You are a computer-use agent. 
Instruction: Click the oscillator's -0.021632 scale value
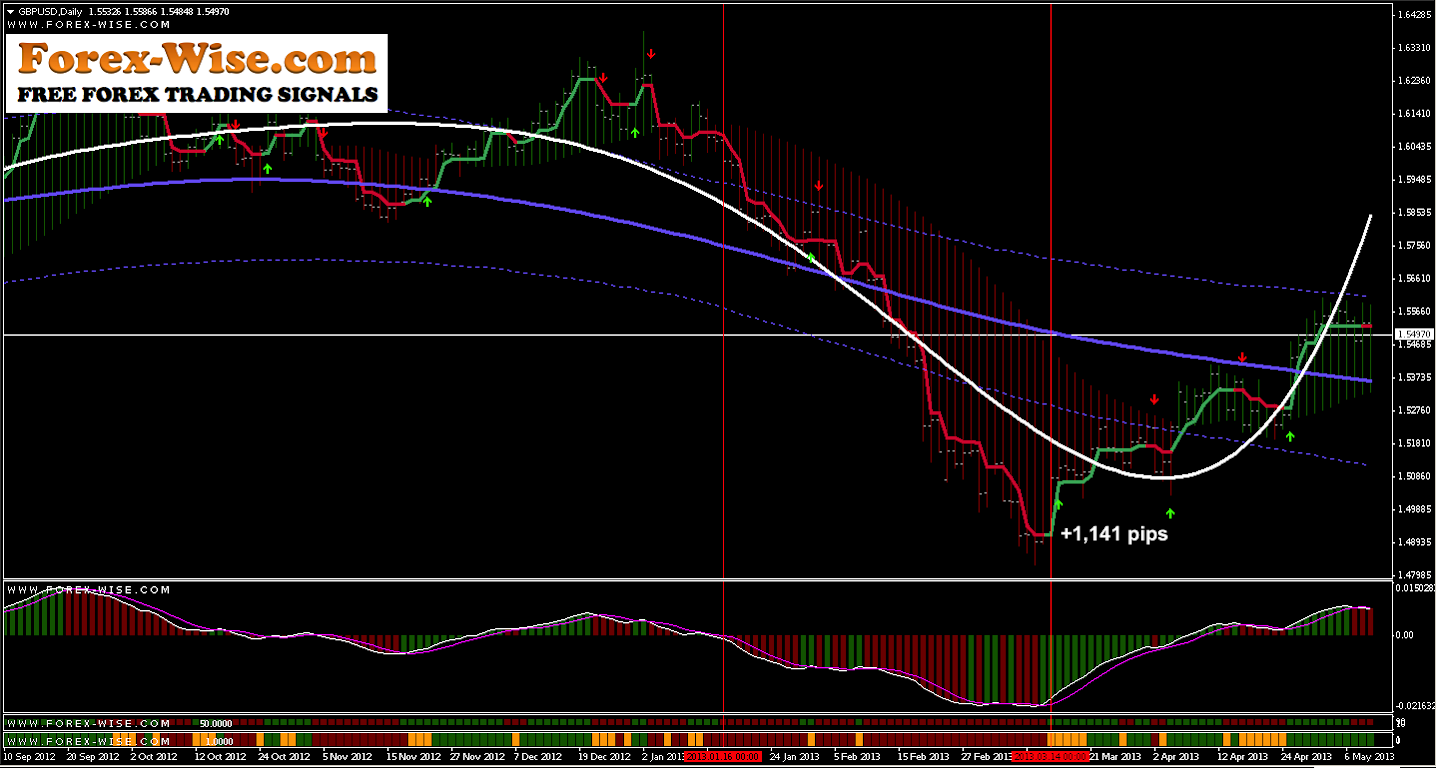click(x=1416, y=706)
